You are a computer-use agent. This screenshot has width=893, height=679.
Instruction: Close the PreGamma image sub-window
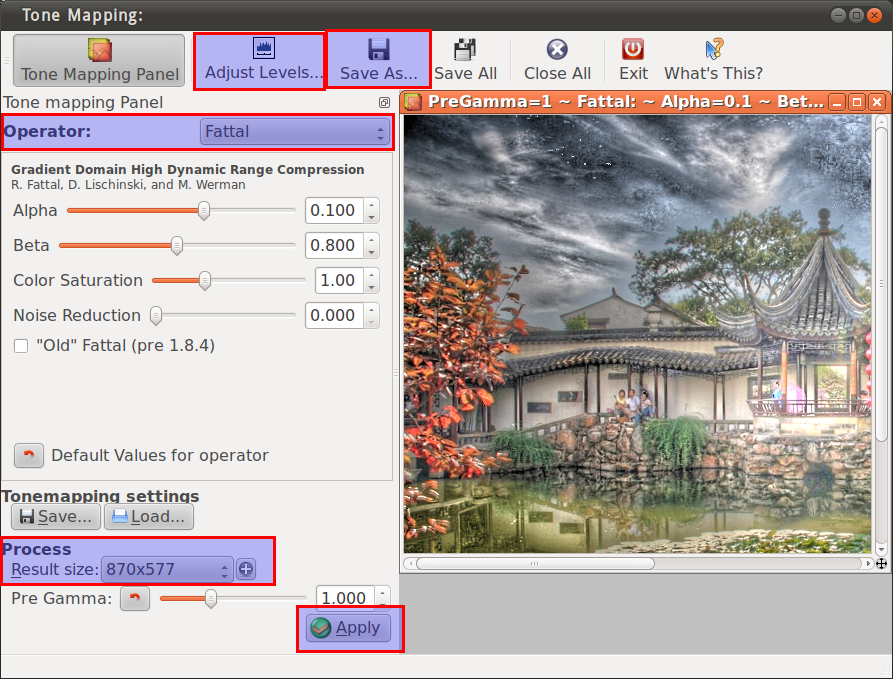(877, 103)
